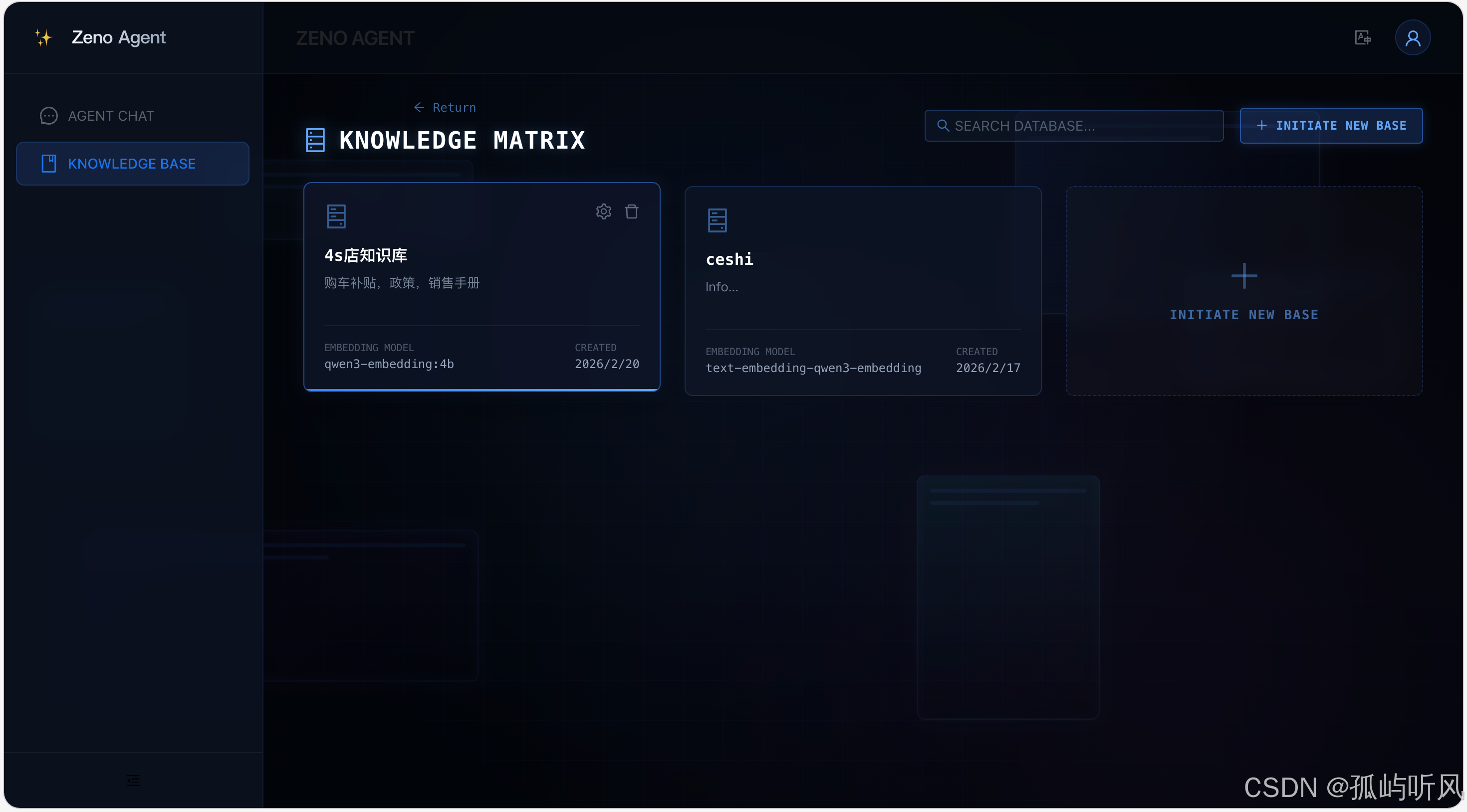Click the language translate icon
1467x812 pixels.
[x=1362, y=37]
